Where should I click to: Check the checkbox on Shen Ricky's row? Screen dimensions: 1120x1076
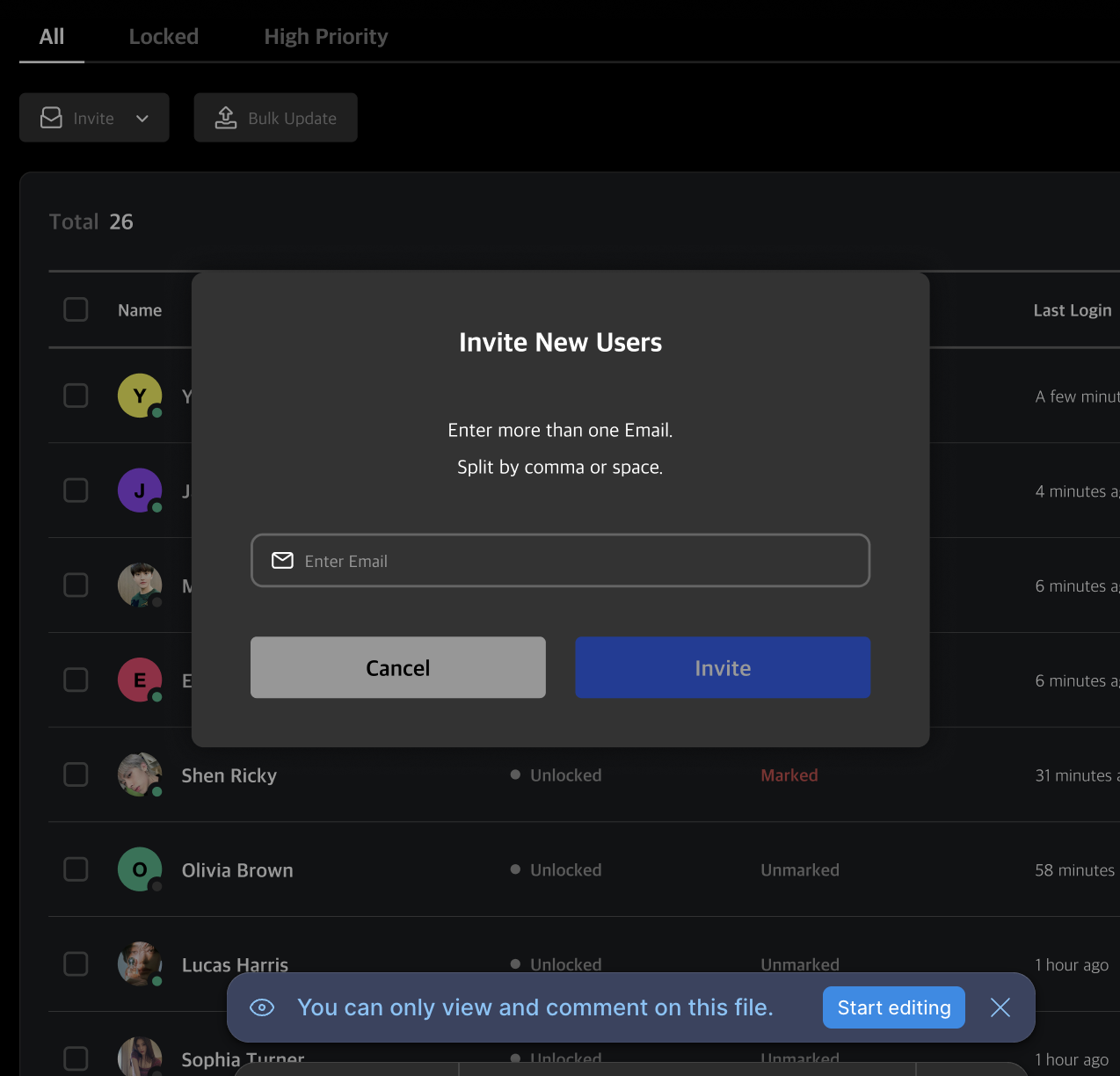click(x=76, y=774)
